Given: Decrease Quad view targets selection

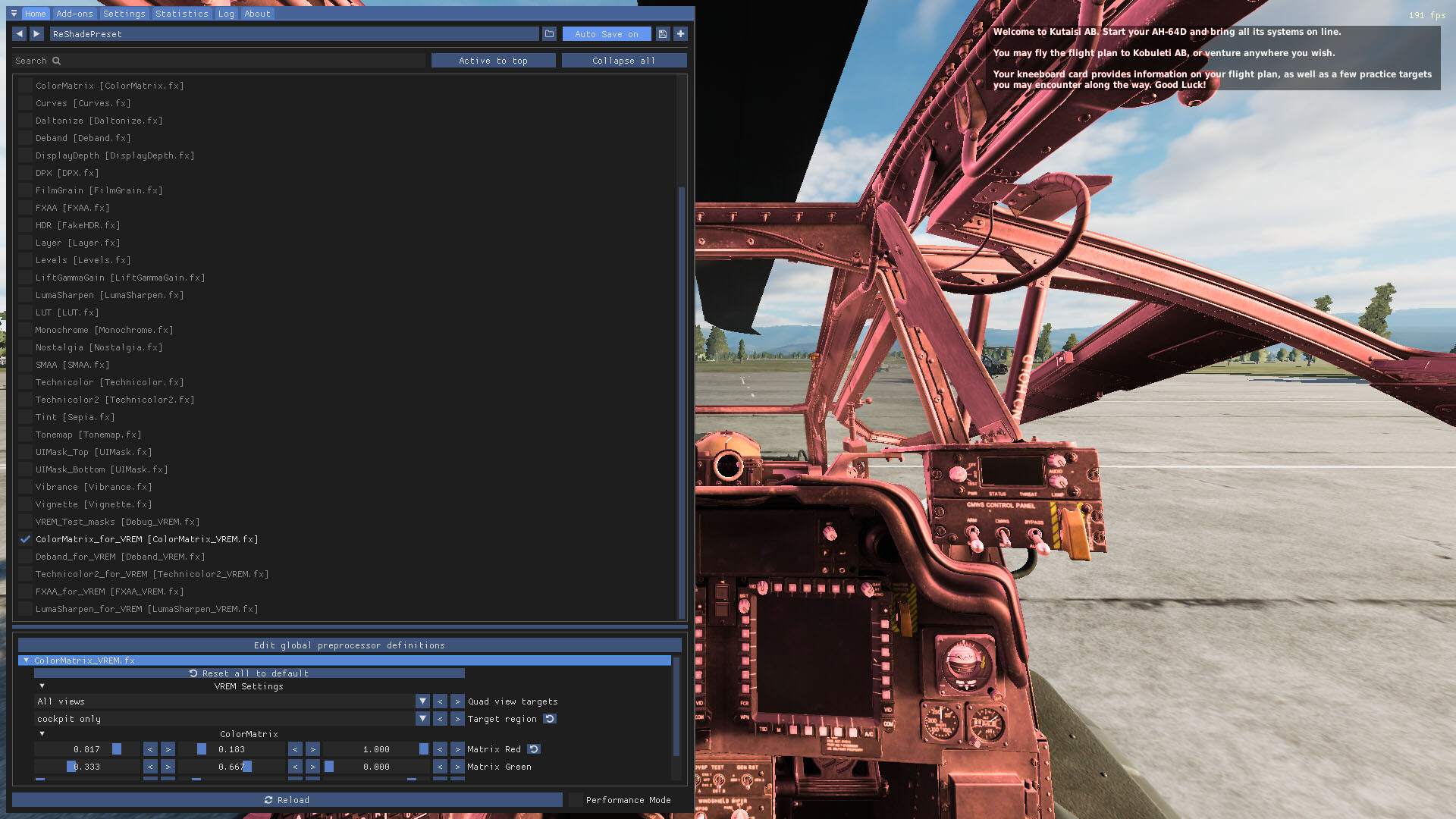Looking at the screenshot, I should pos(440,701).
